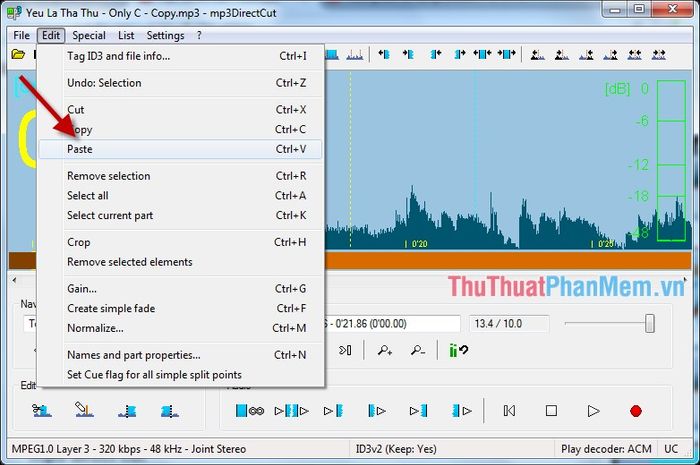The height and width of the screenshot is (465, 700).
Task: Click the Play button
Action: coord(593,411)
